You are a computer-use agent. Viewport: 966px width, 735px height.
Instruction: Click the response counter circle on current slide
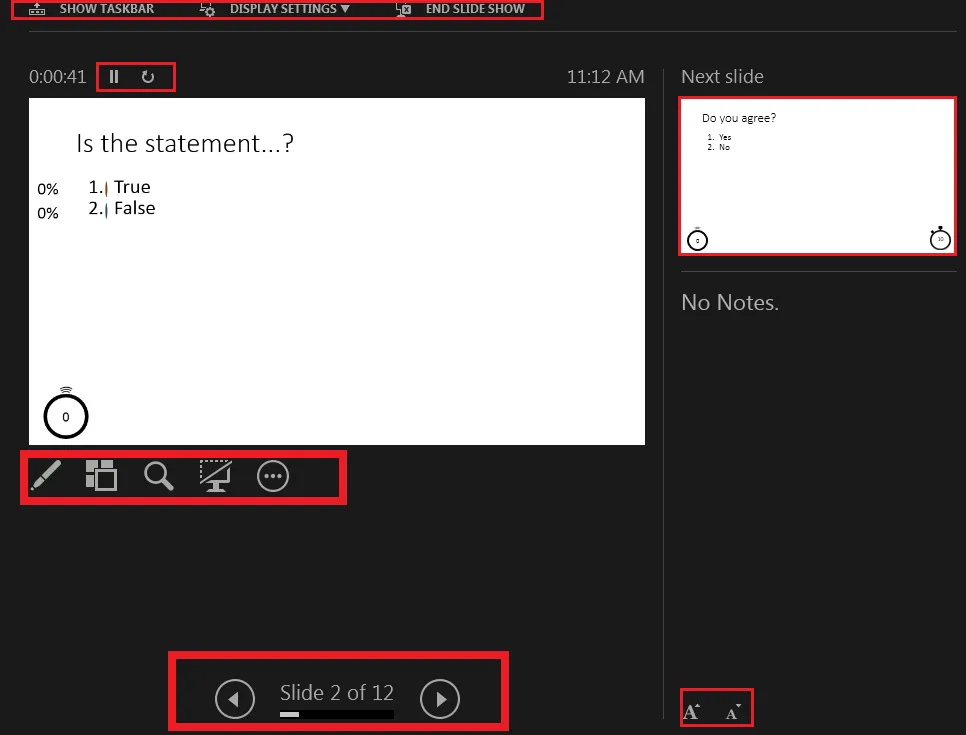(66, 414)
